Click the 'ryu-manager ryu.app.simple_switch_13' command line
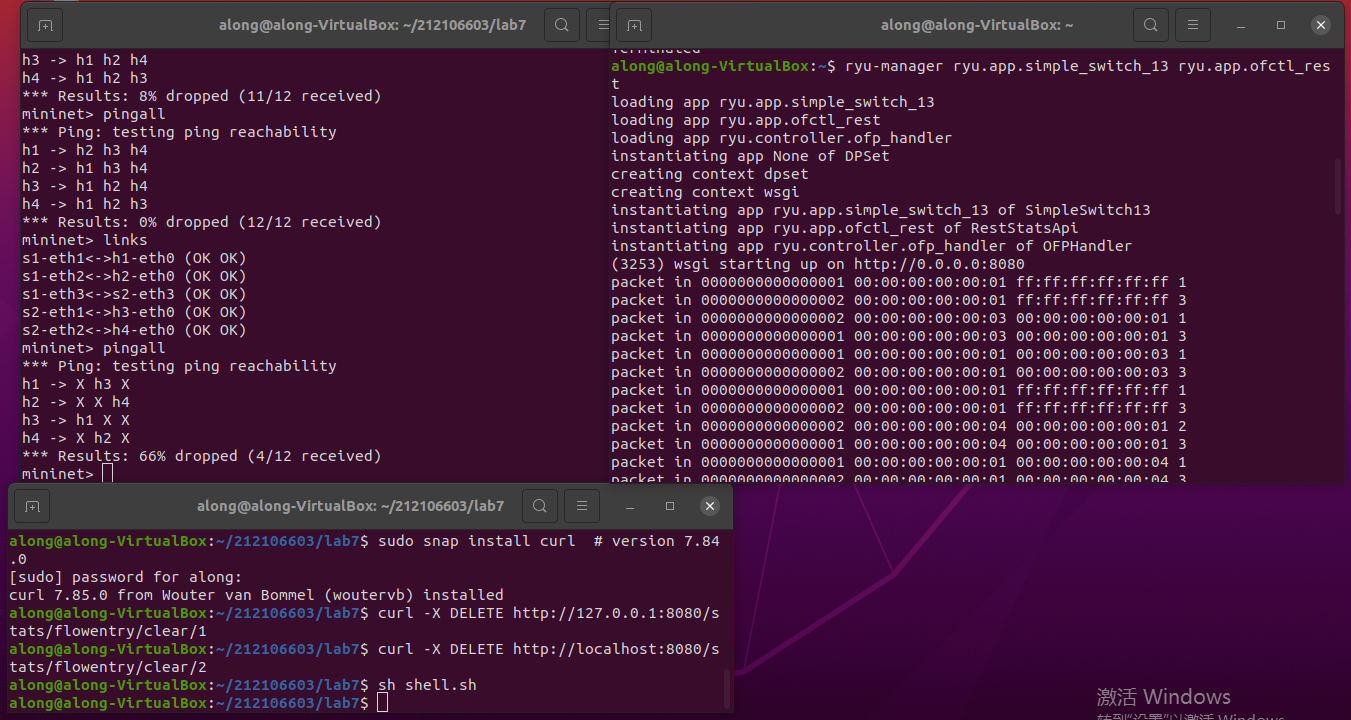This screenshot has height=720, width=1351. tap(971, 75)
